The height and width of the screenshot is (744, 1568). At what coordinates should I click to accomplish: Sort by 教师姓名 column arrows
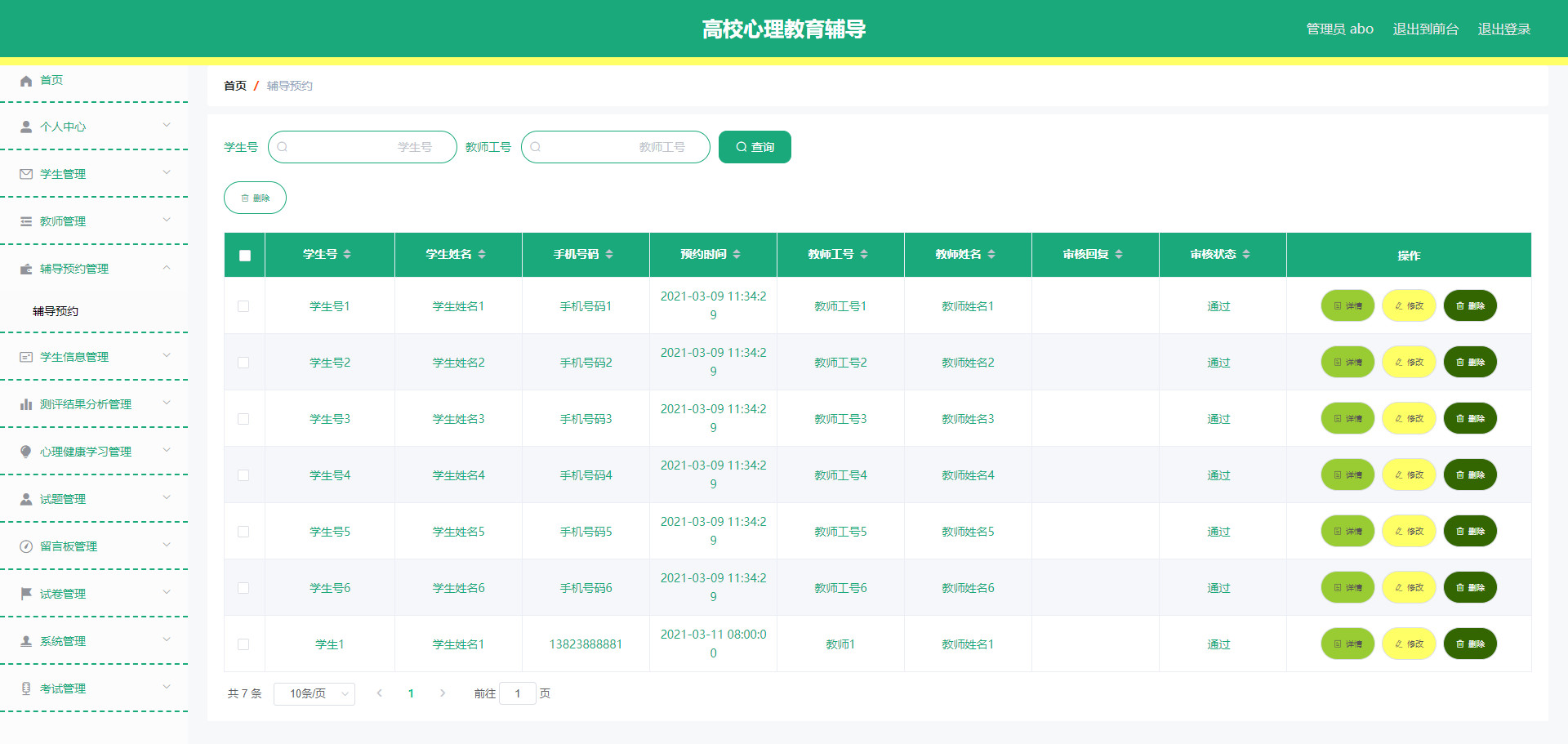coord(991,255)
